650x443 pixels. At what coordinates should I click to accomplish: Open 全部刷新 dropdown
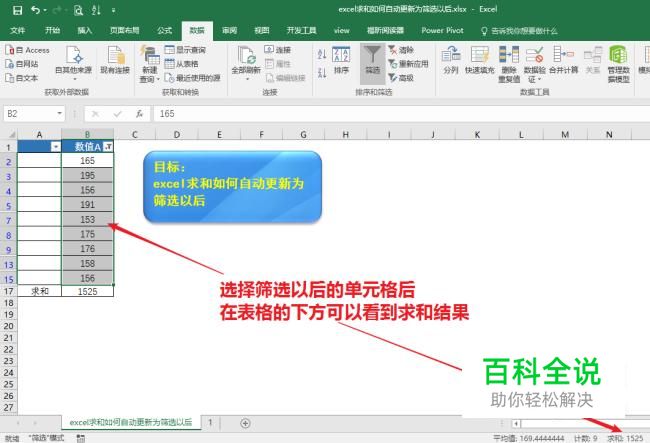[x=246, y=63]
